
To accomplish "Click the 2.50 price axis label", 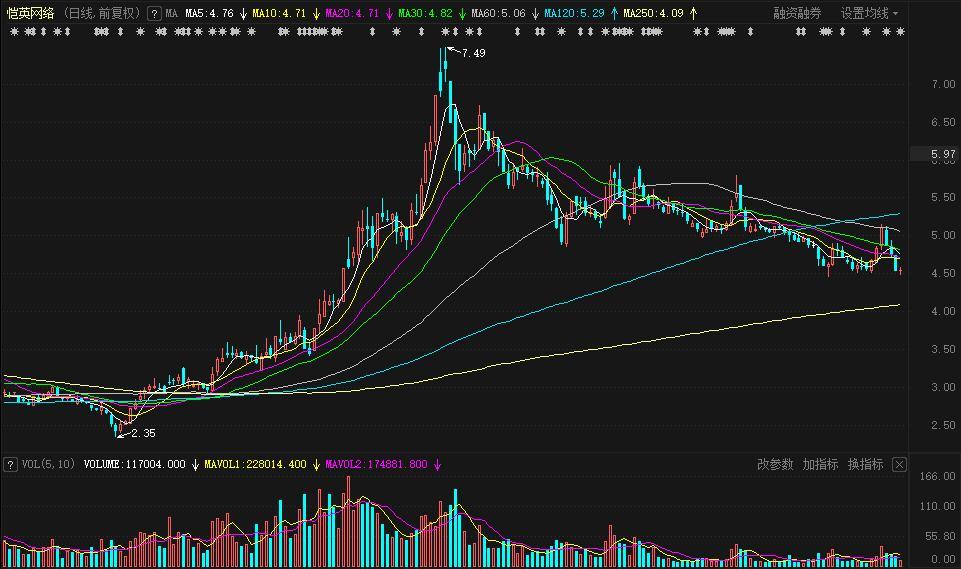I will (943, 425).
